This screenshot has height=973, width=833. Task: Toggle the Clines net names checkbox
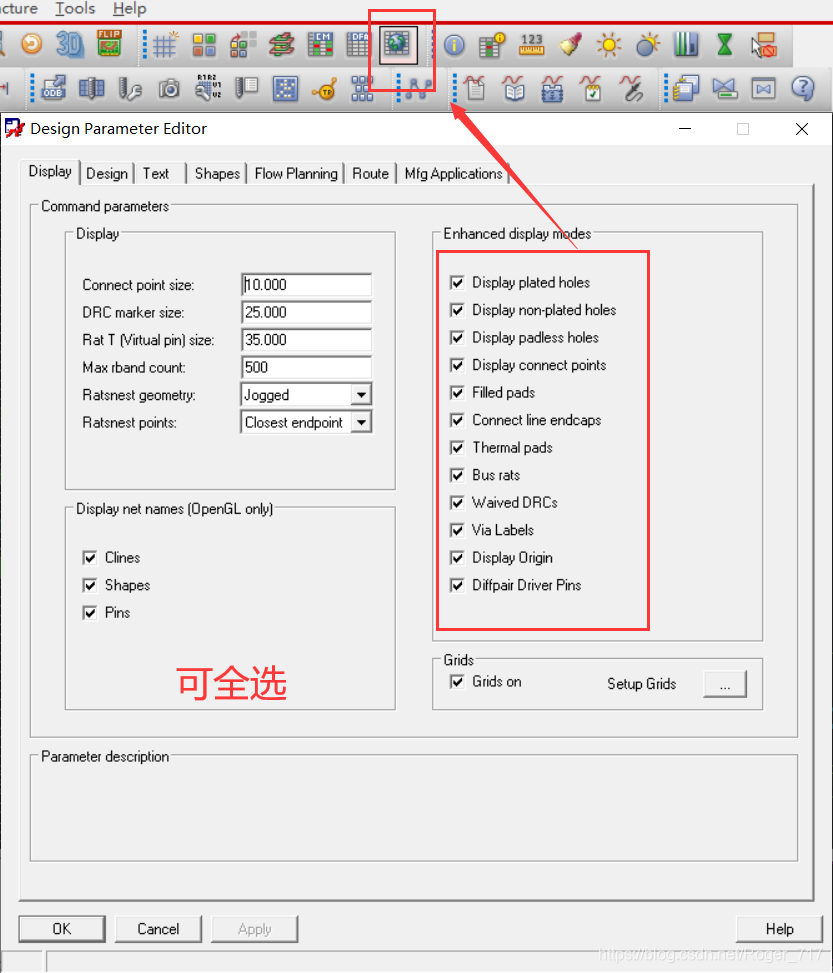(x=90, y=558)
